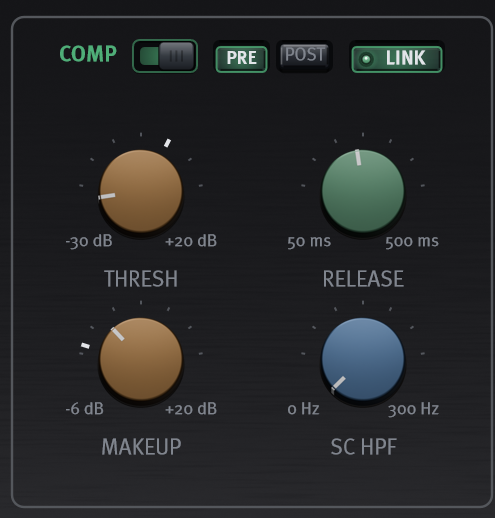Click the 0 Hz minimum filter label

(303, 409)
